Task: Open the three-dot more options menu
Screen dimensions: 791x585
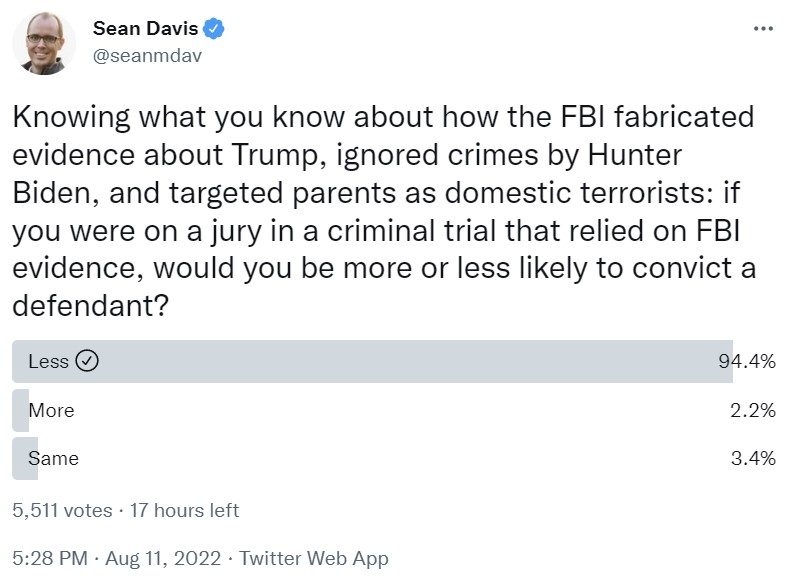Action: point(763,29)
